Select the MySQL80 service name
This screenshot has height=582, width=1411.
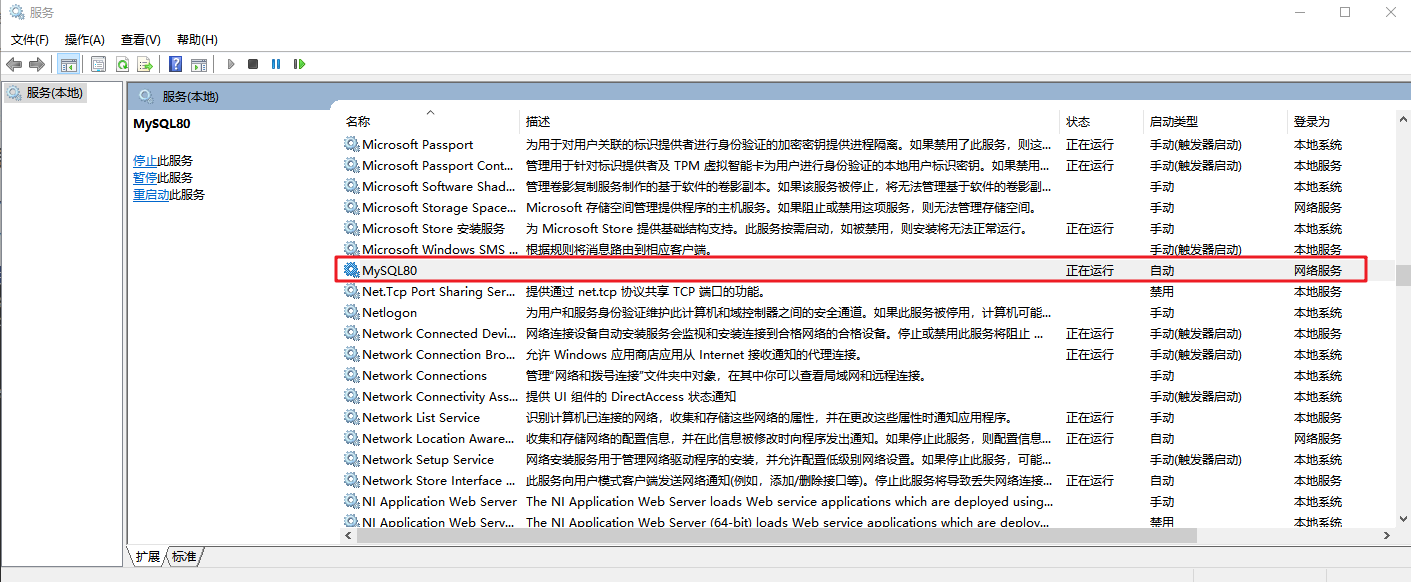[388, 271]
